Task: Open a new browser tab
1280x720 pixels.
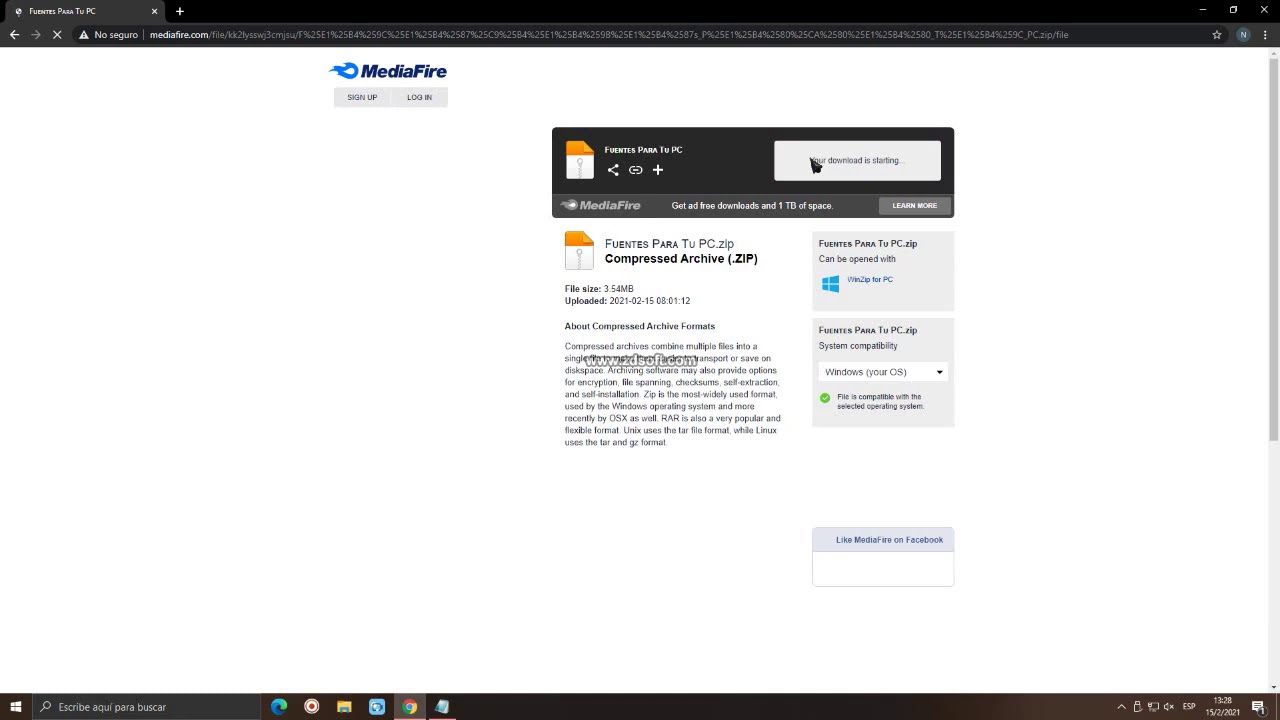Action: click(x=180, y=11)
